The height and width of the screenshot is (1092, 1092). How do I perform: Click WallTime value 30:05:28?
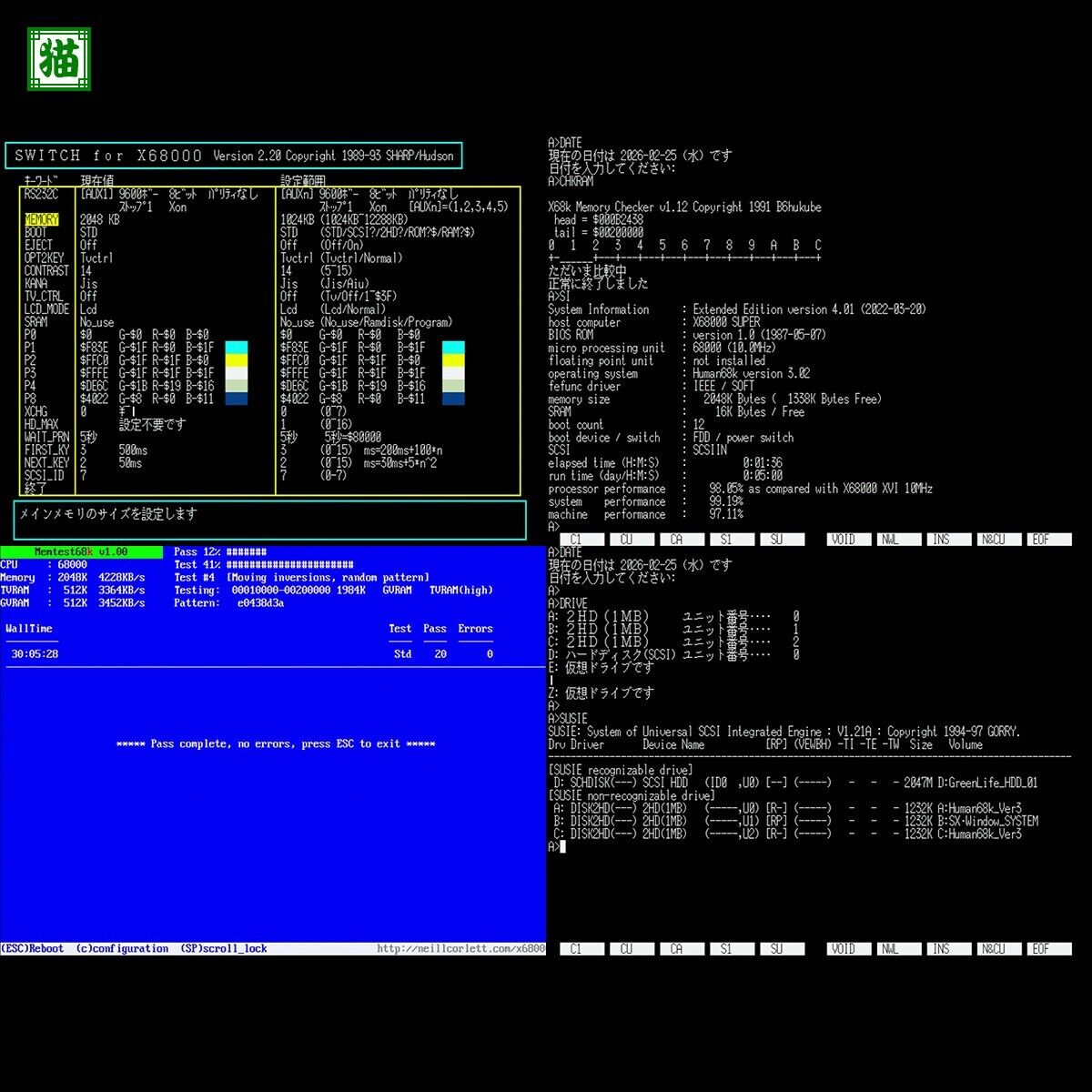[x=35, y=653]
